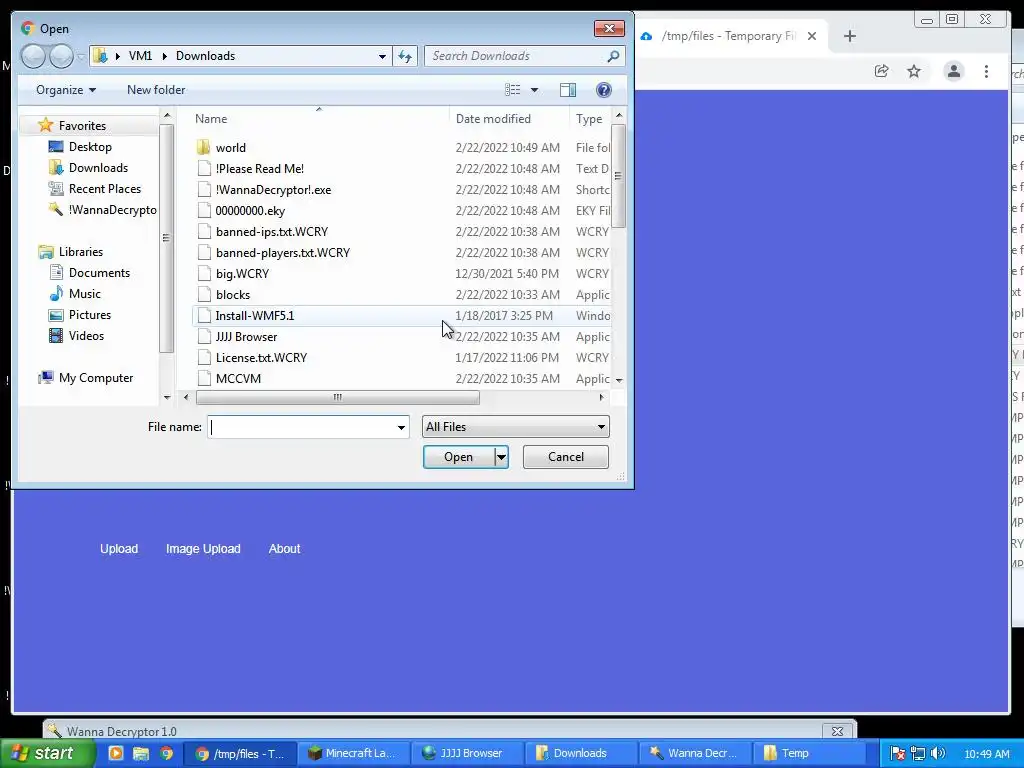Screen dimensions: 1024x768
Task: Select the Favorites star icon in sidebar
Action: click(x=45, y=125)
